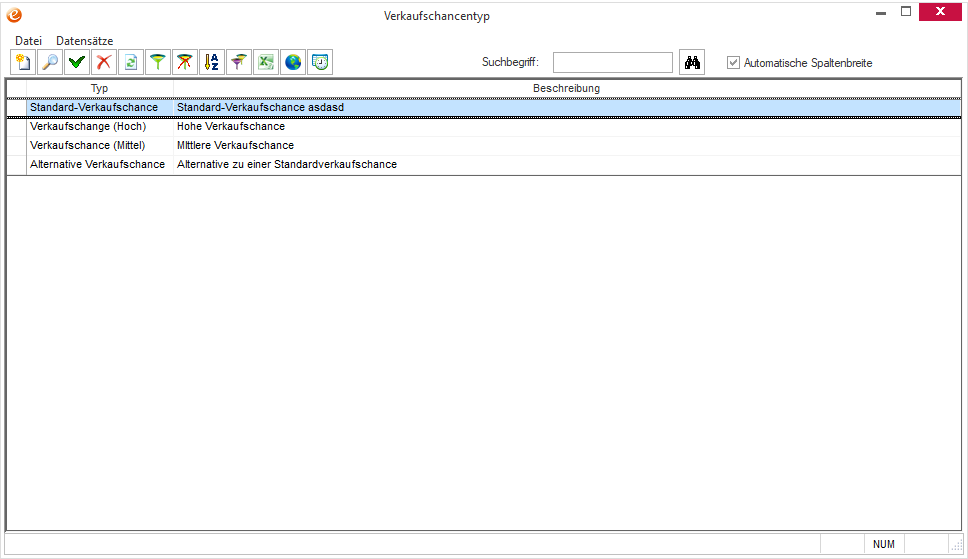
Task: Click into the Suchbegriff input field
Action: (x=612, y=62)
